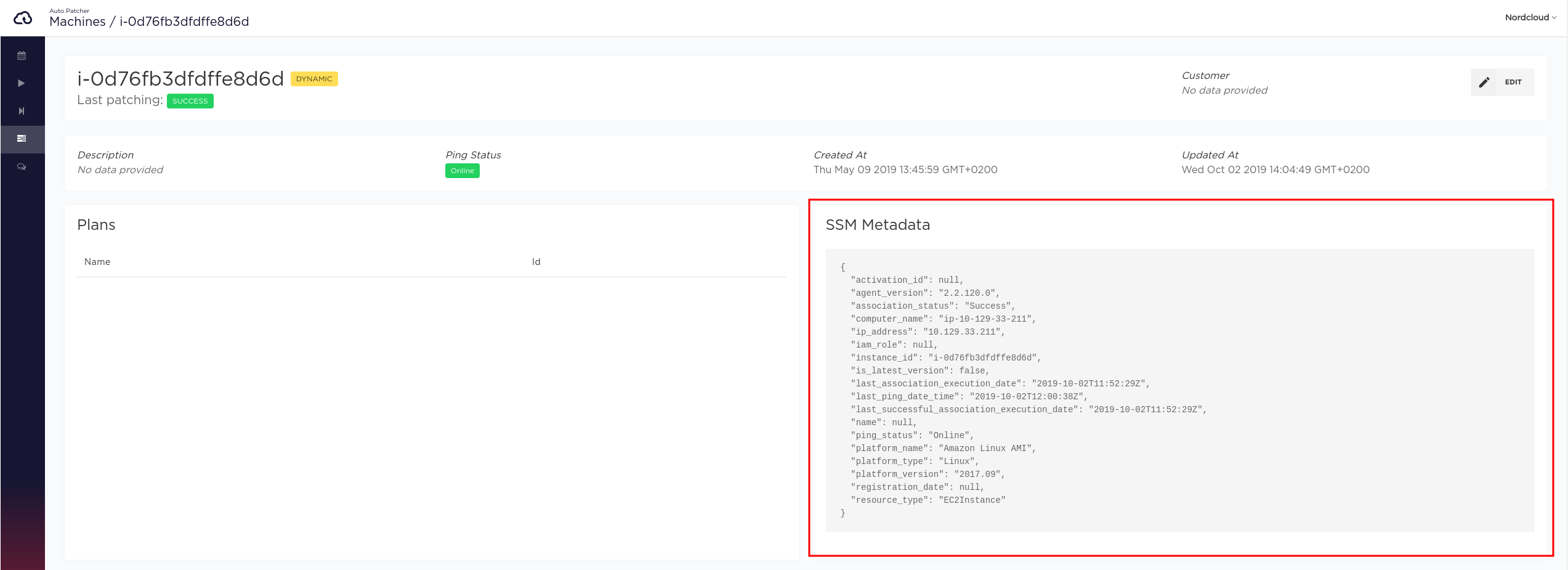The height and width of the screenshot is (570, 1568).
Task: Click the "platform_type" metadata line
Action: coord(915,462)
